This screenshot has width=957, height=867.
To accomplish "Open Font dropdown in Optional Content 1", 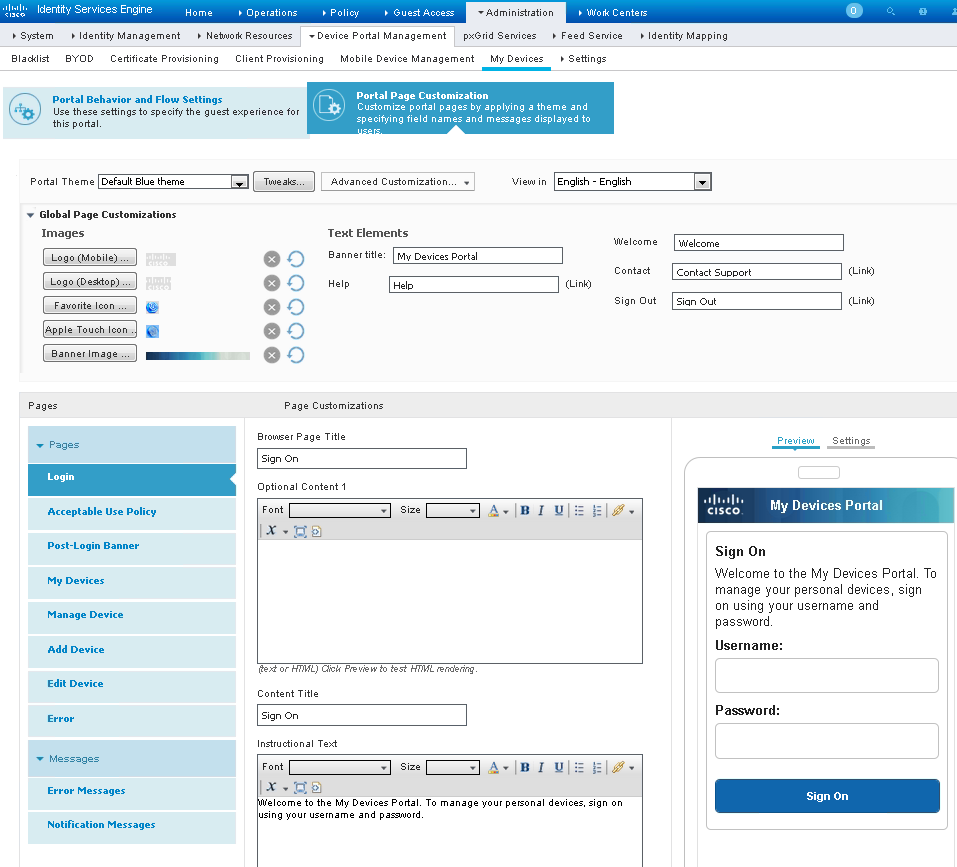I will 340,511.
